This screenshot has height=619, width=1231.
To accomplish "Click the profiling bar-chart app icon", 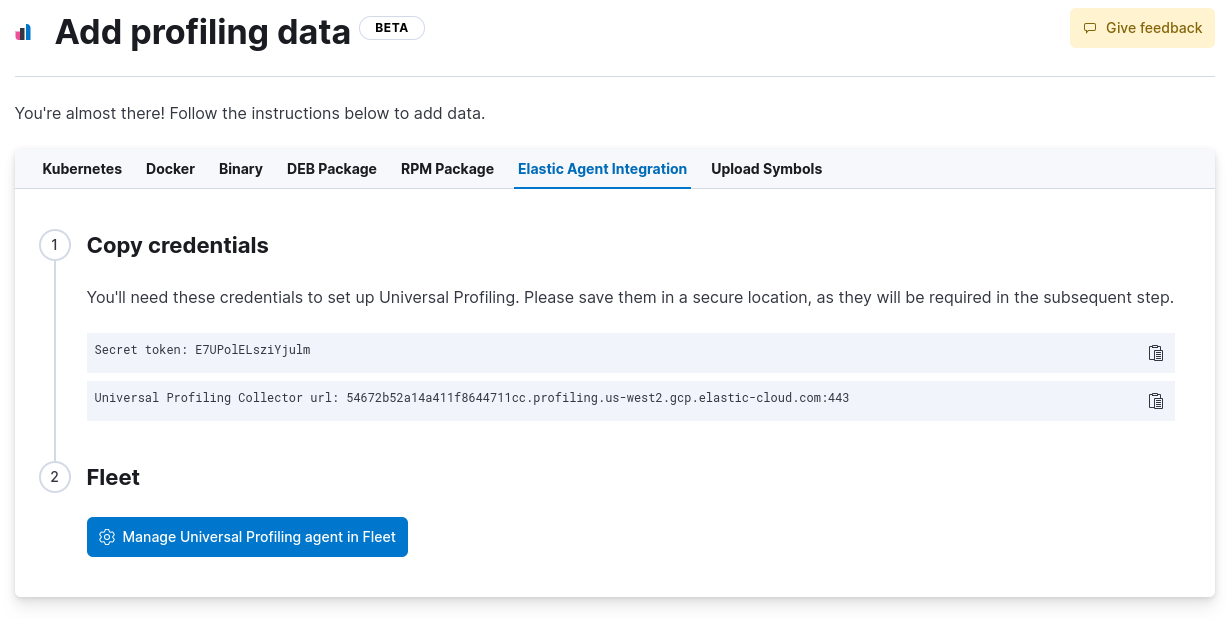I will [x=24, y=31].
